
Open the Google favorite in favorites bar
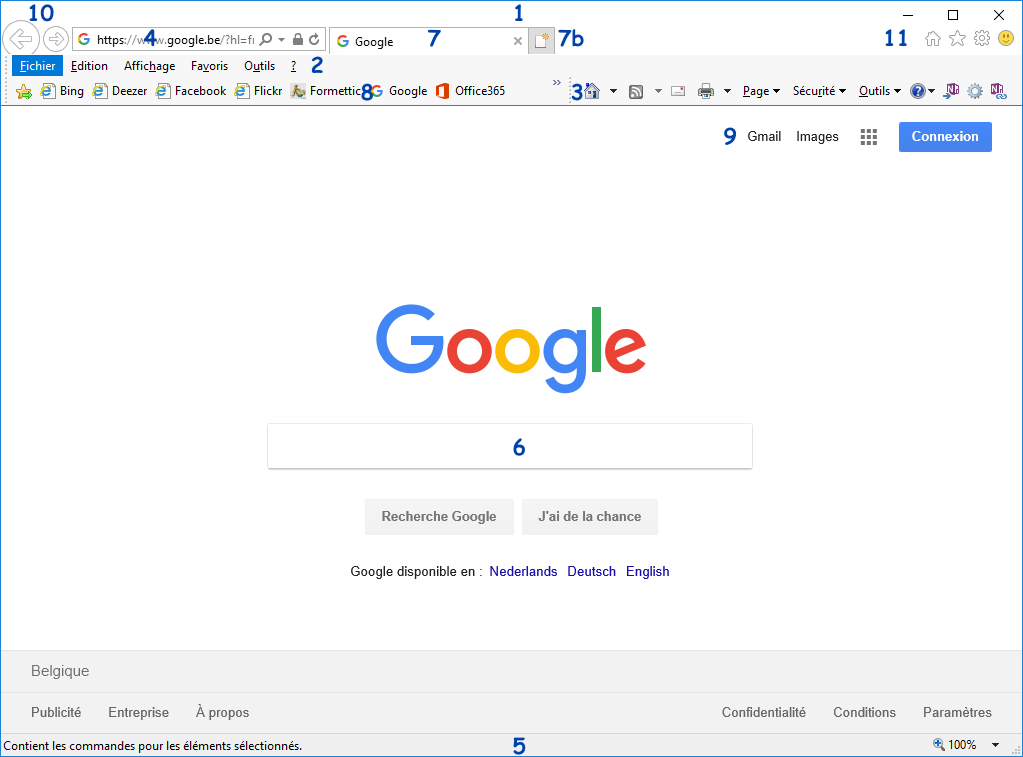[399, 91]
